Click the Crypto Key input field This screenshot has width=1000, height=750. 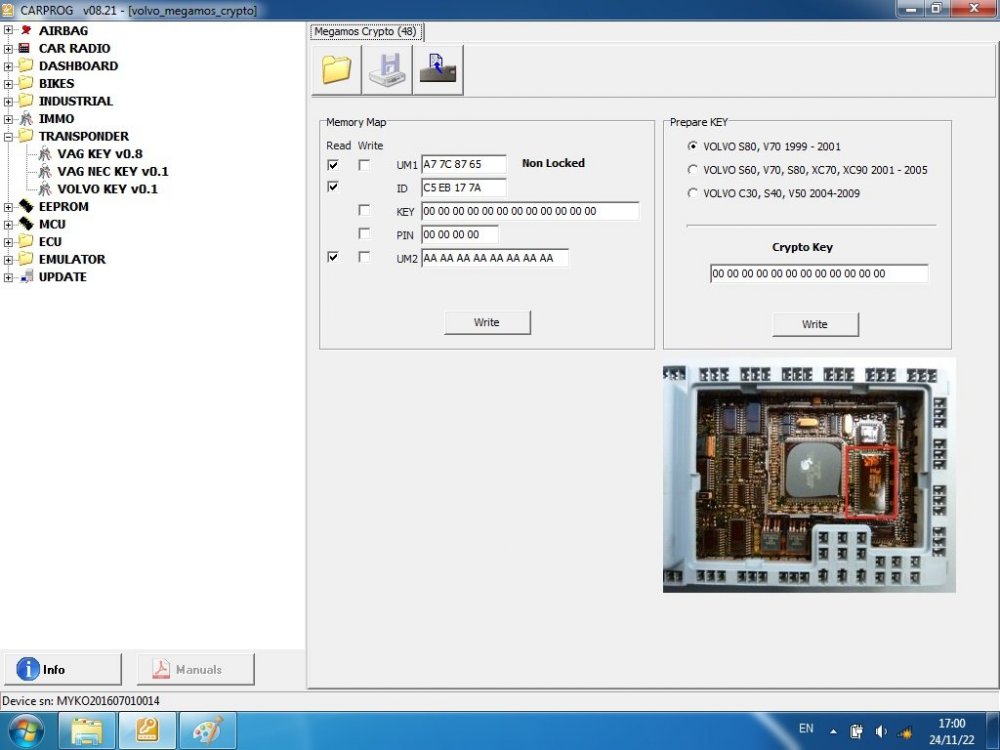coord(819,274)
